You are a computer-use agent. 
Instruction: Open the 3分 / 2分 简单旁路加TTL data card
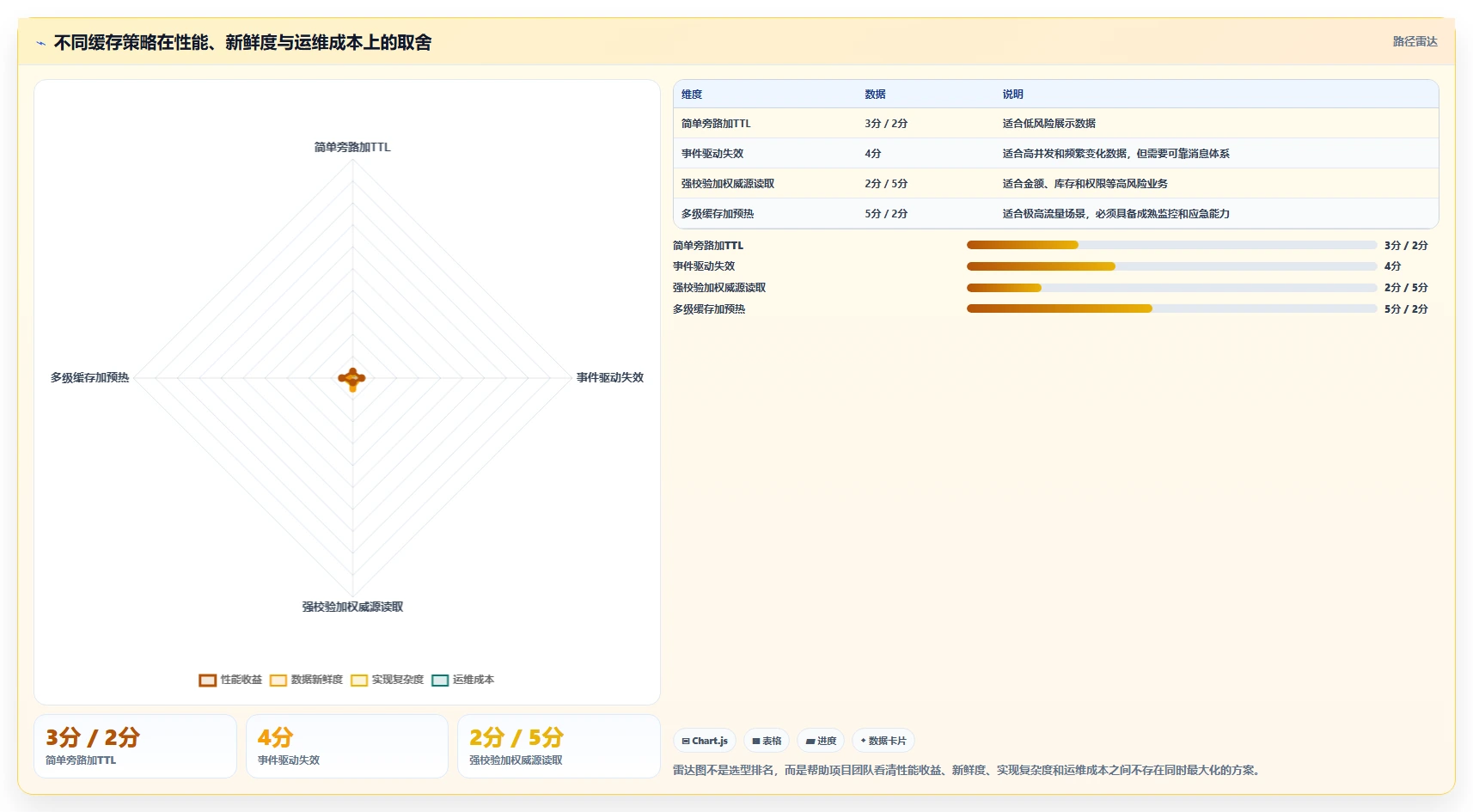point(135,747)
